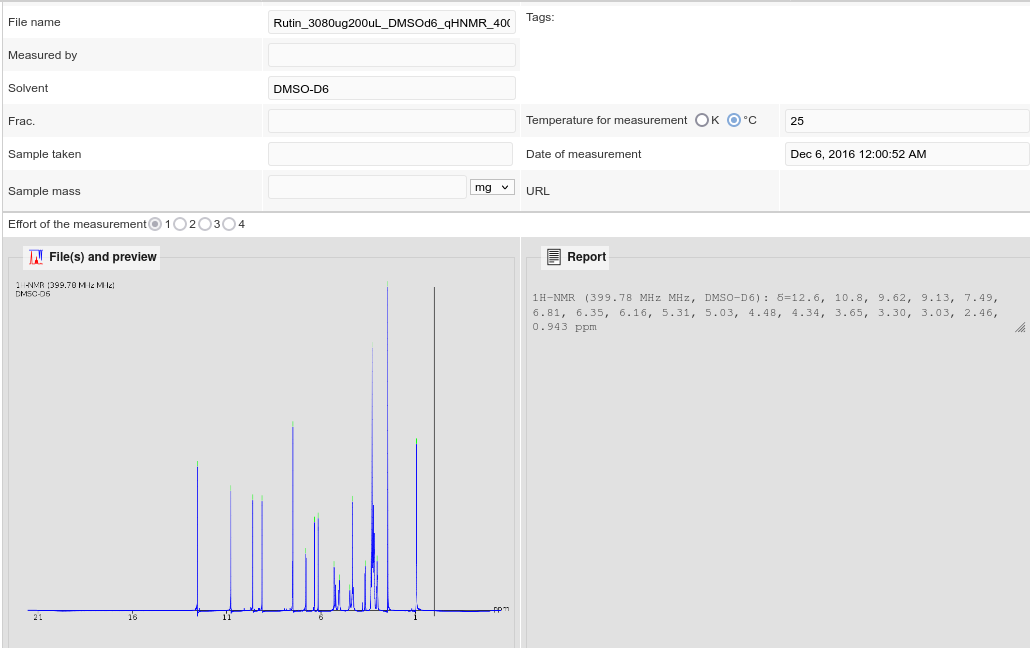
Task: Grab the resize handle of Report text area
Action: click(1020, 327)
